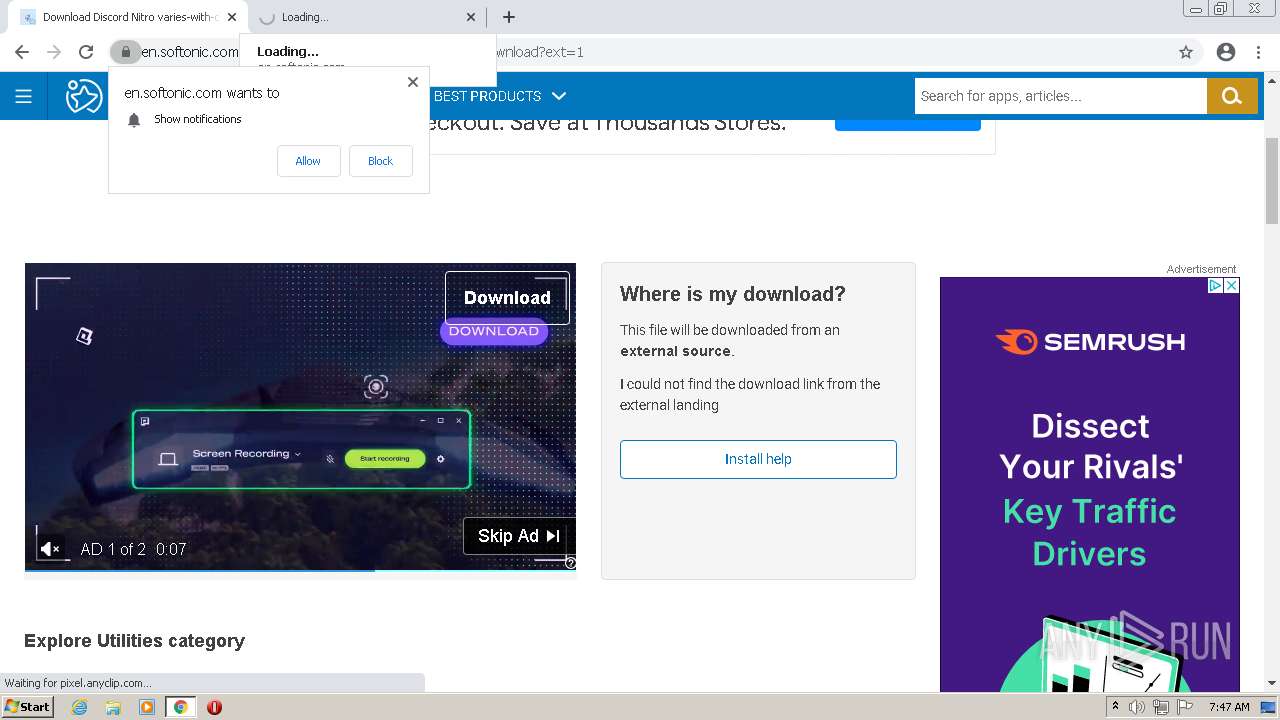The image size is (1280, 720).
Task: Click the 'Show notifications' bell text
Action: tap(198, 119)
